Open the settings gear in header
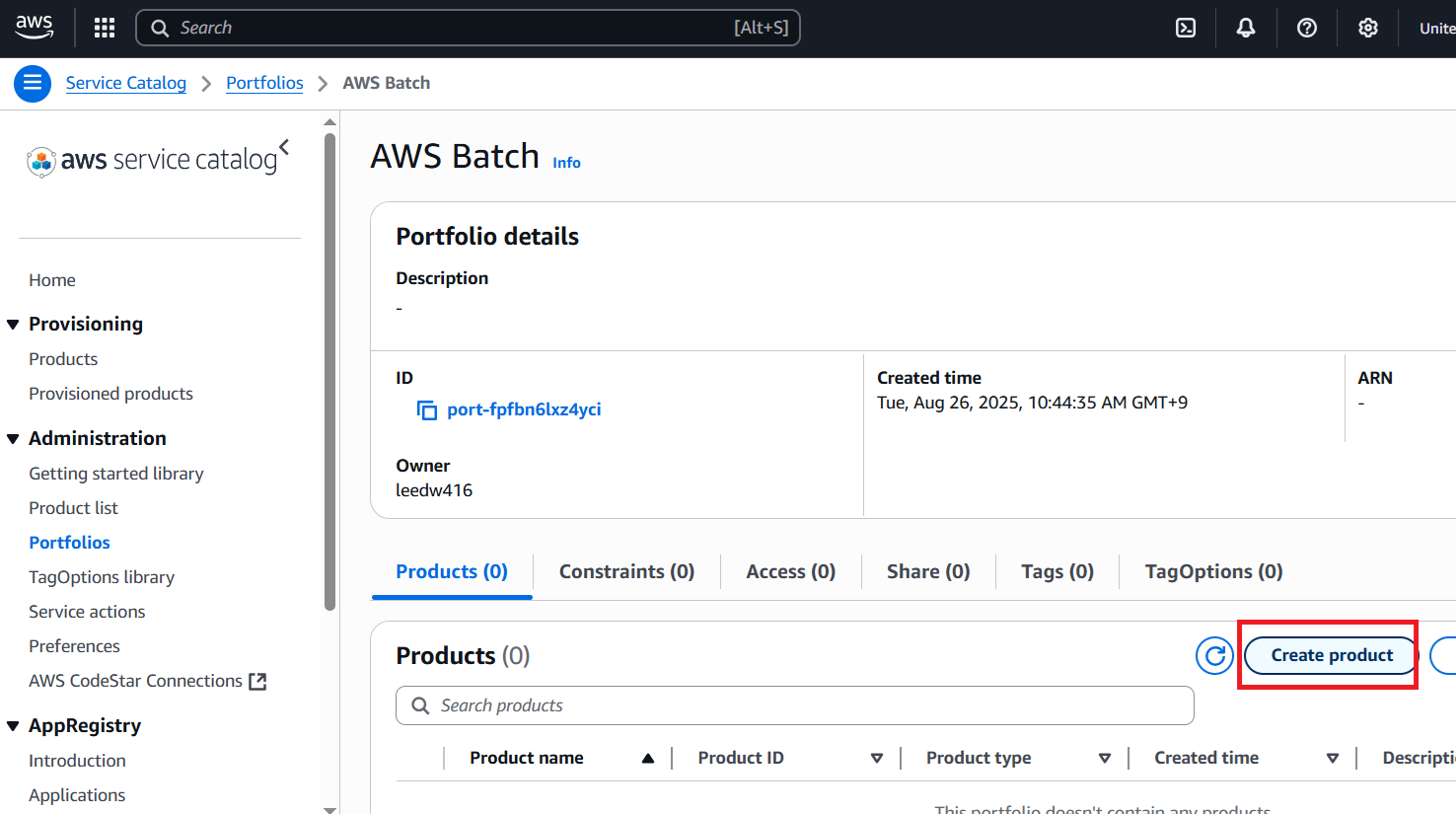 1367,28
